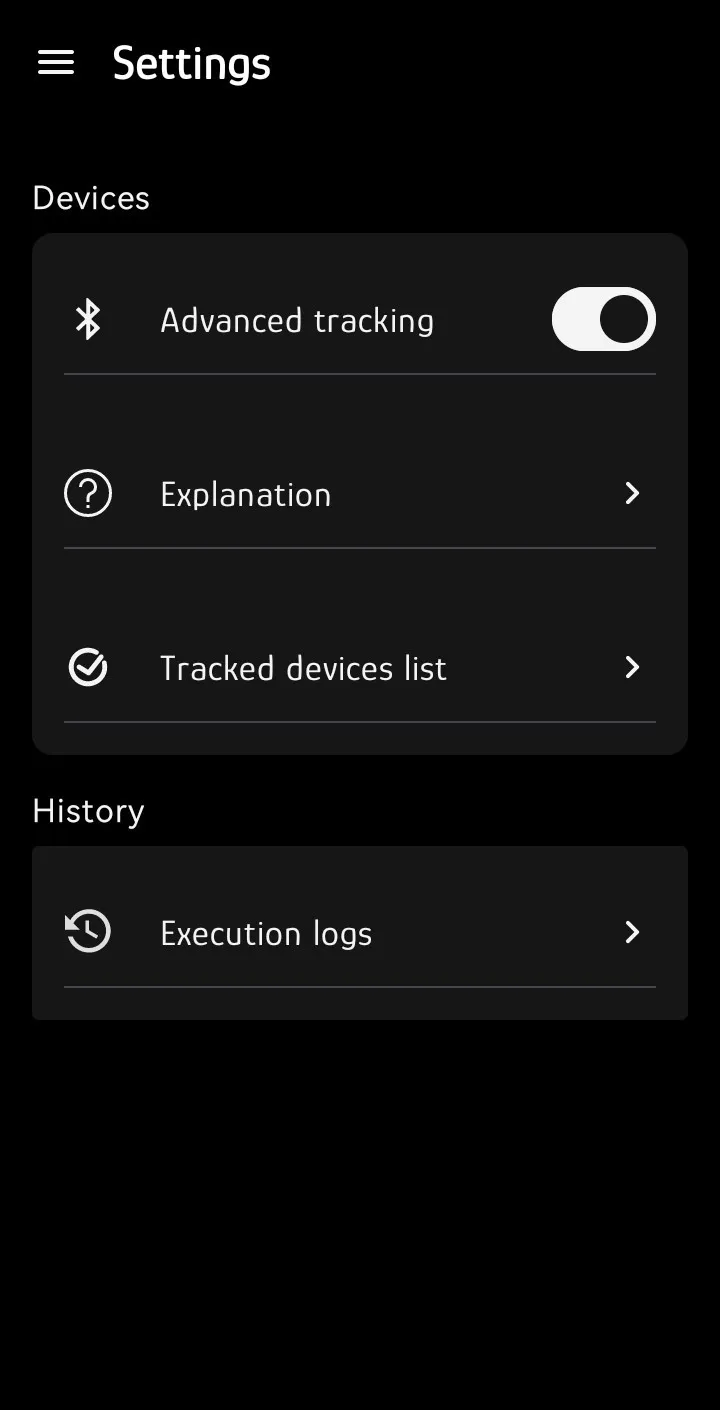Click the Advanced tracking label
Viewport: 720px width, 1410px height.
[297, 321]
